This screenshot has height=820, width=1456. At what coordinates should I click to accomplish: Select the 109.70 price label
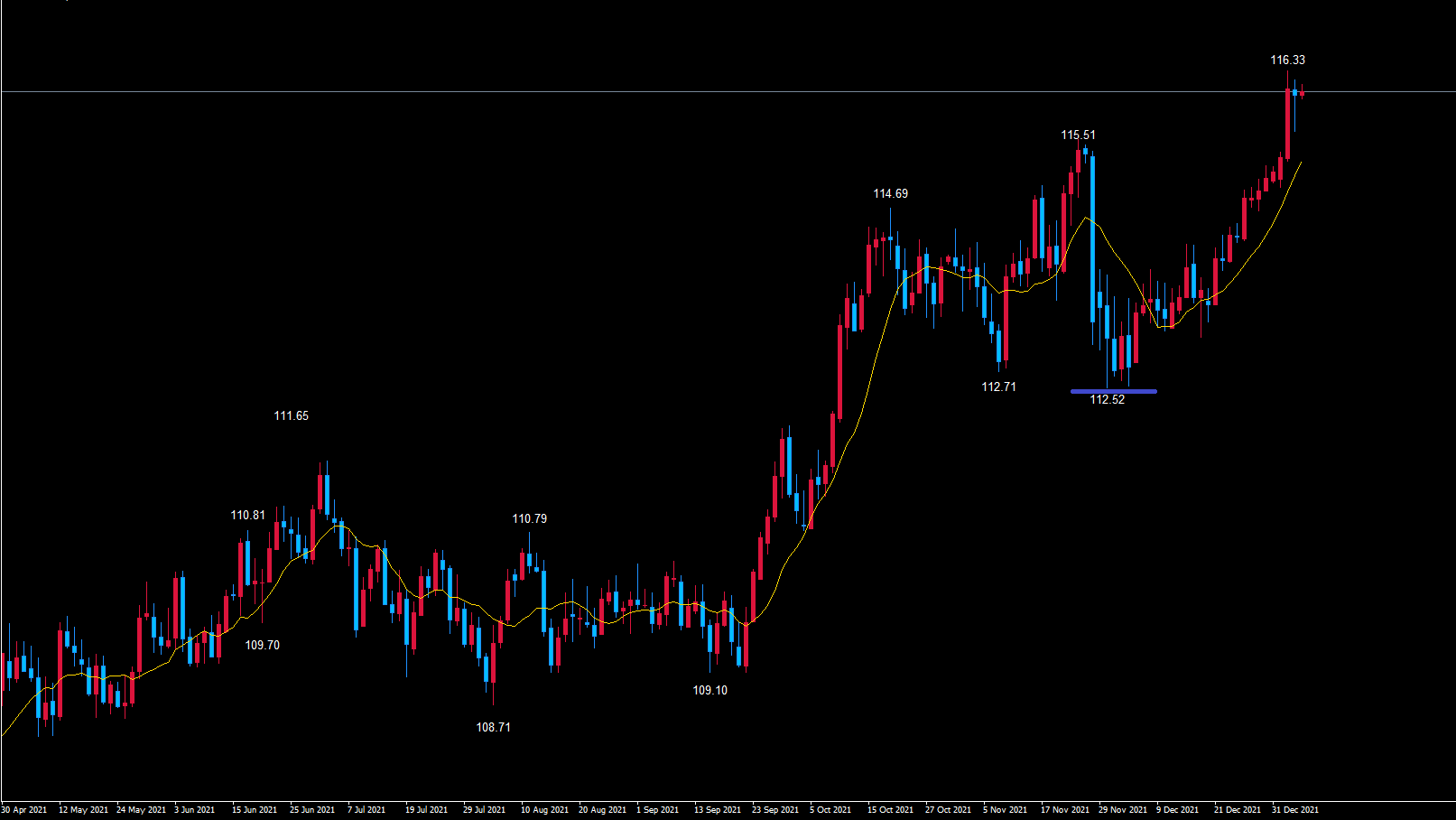pyautogui.click(x=262, y=646)
